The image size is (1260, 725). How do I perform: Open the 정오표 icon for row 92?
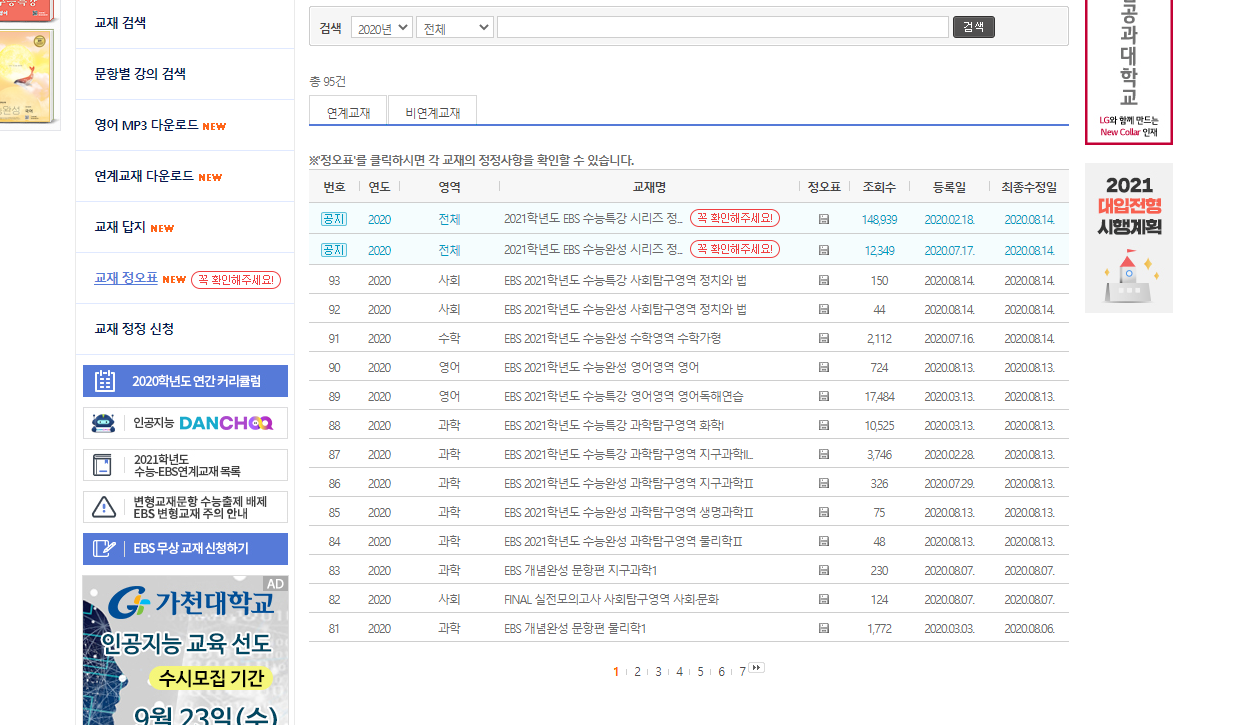point(824,309)
